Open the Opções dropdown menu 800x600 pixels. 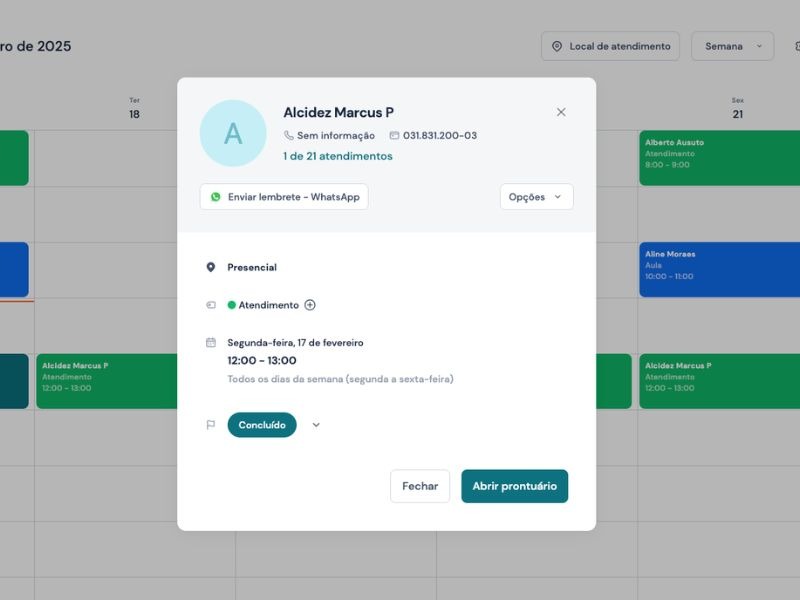[x=536, y=197]
